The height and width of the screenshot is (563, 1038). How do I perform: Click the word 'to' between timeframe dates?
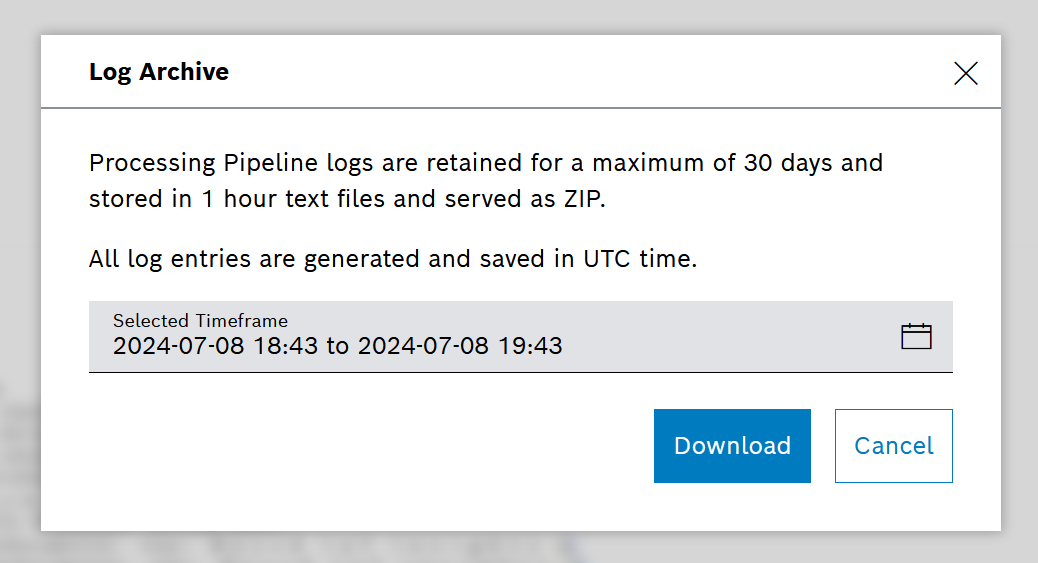click(x=338, y=347)
